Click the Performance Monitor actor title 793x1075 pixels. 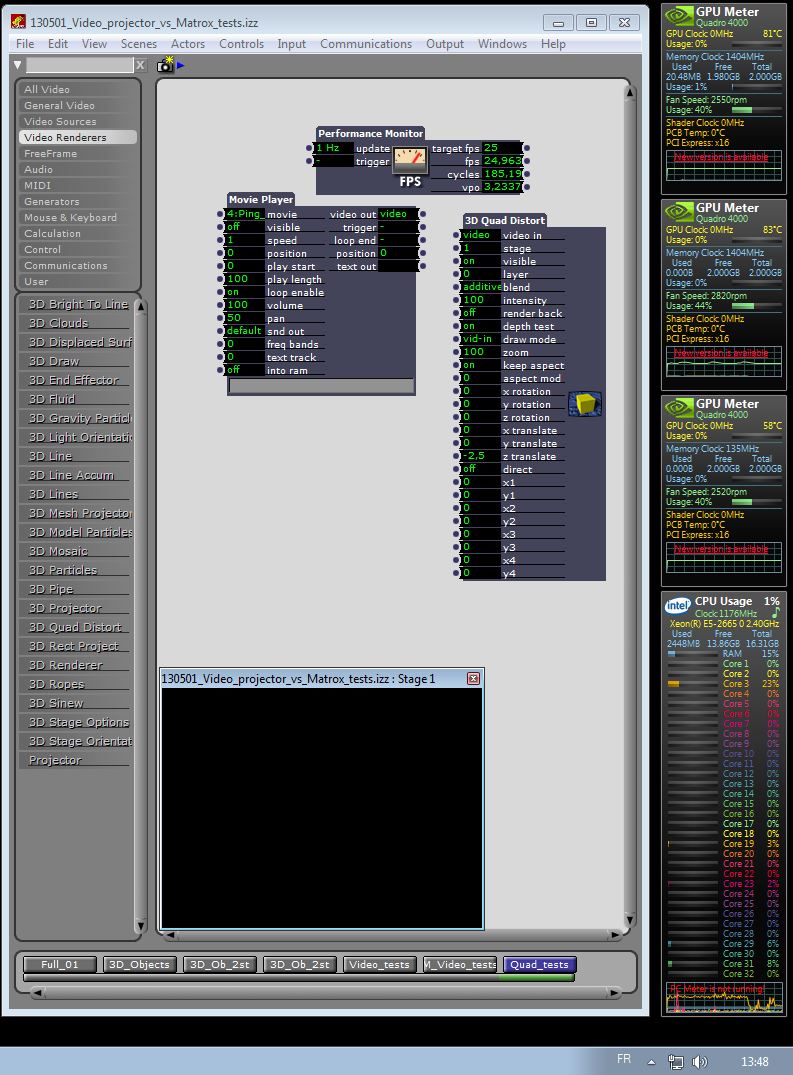pyautogui.click(x=371, y=134)
